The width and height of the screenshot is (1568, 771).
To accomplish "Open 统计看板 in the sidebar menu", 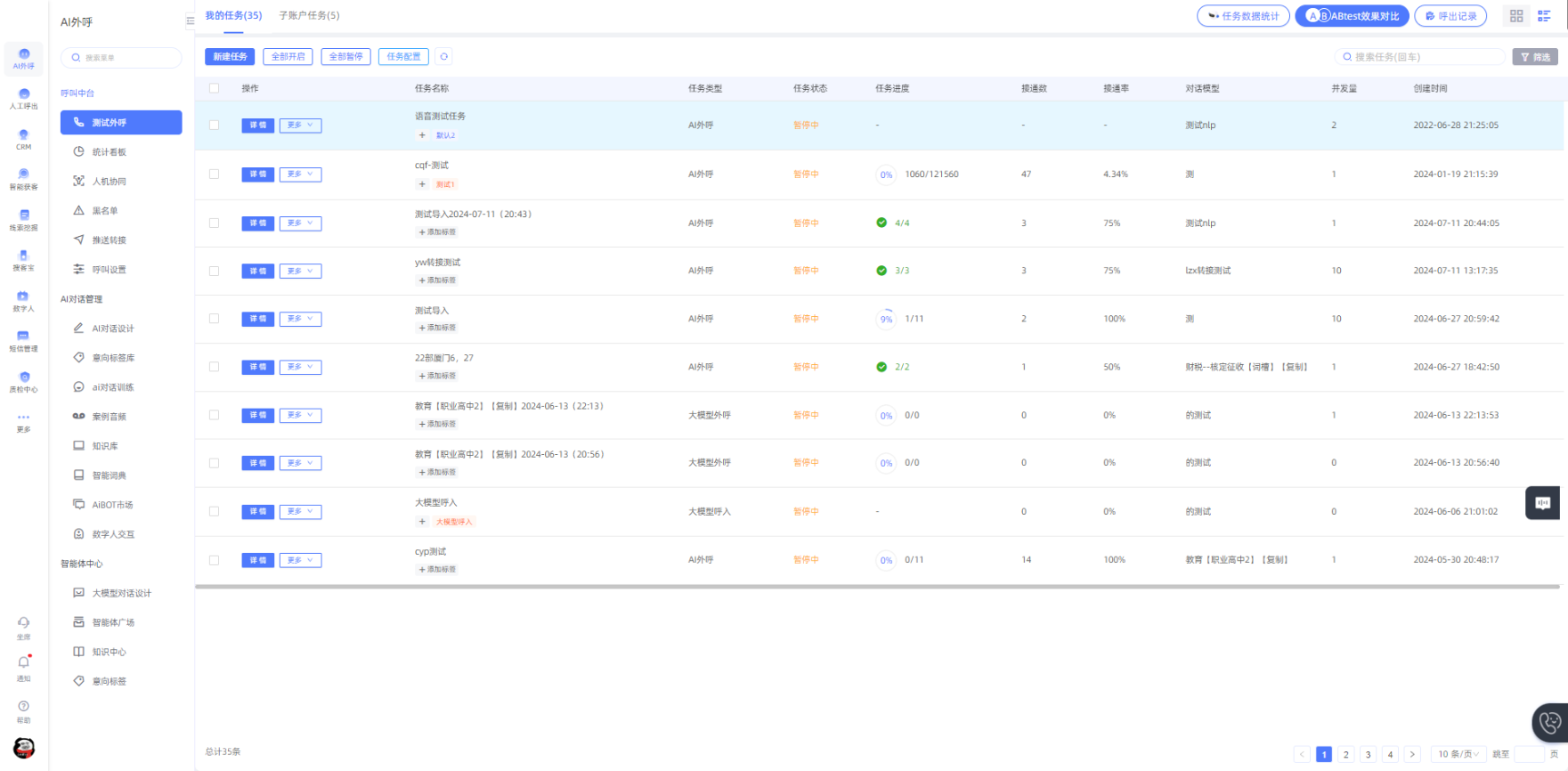I will pos(110,152).
